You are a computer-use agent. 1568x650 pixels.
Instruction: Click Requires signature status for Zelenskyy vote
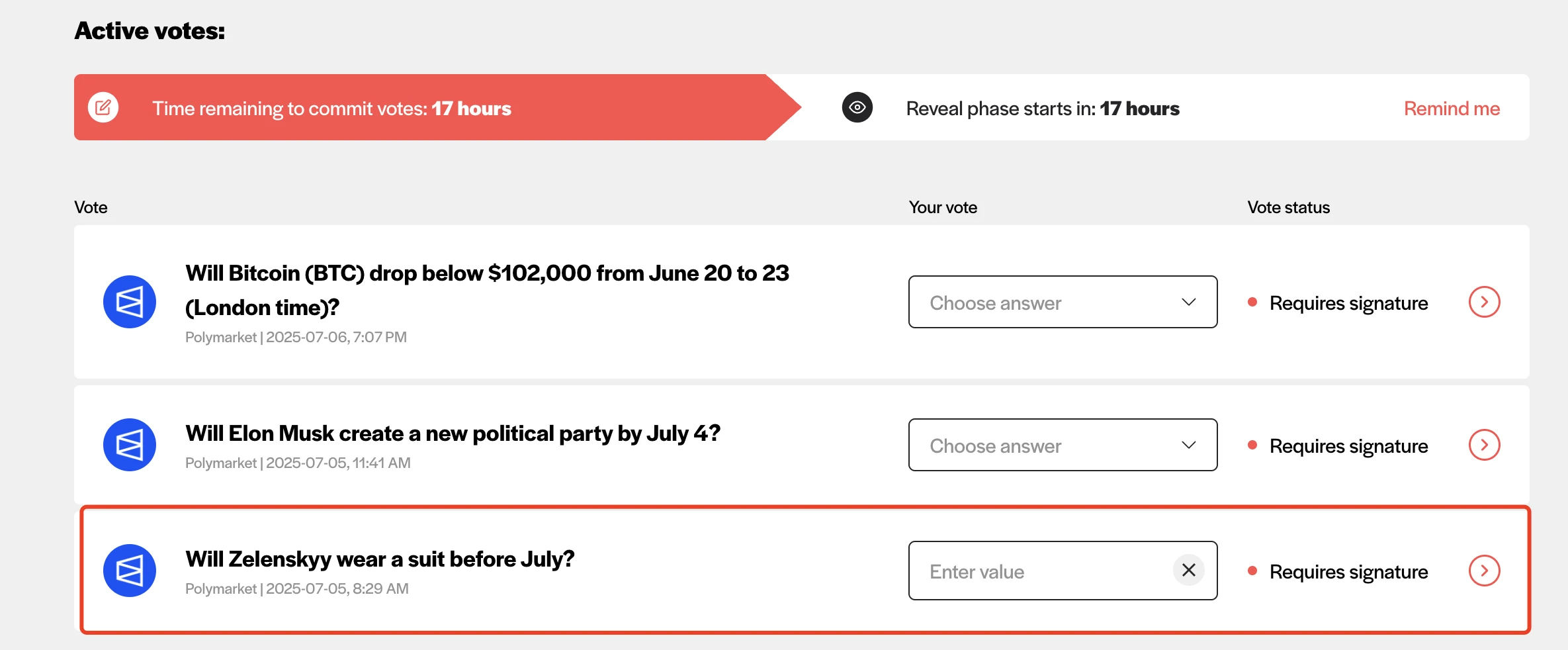click(x=1348, y=572)
